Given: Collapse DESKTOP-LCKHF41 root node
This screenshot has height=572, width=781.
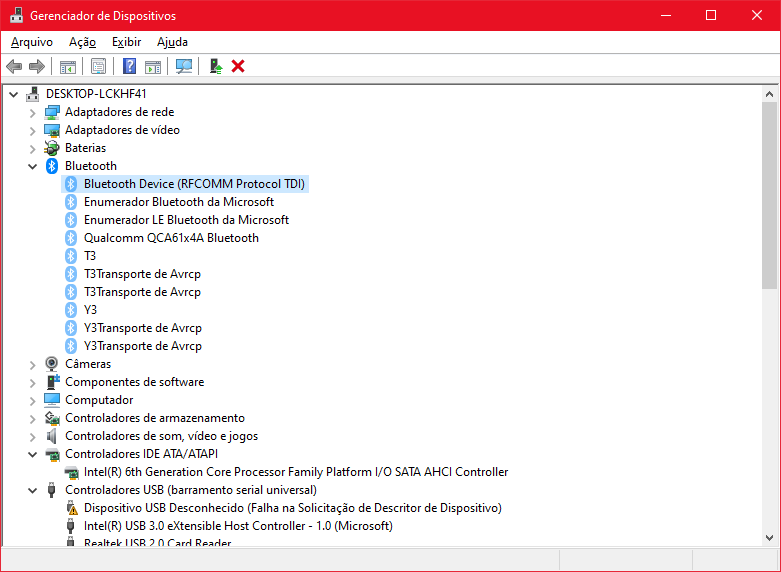Looking at the screenshot, I should pos(14,94).
